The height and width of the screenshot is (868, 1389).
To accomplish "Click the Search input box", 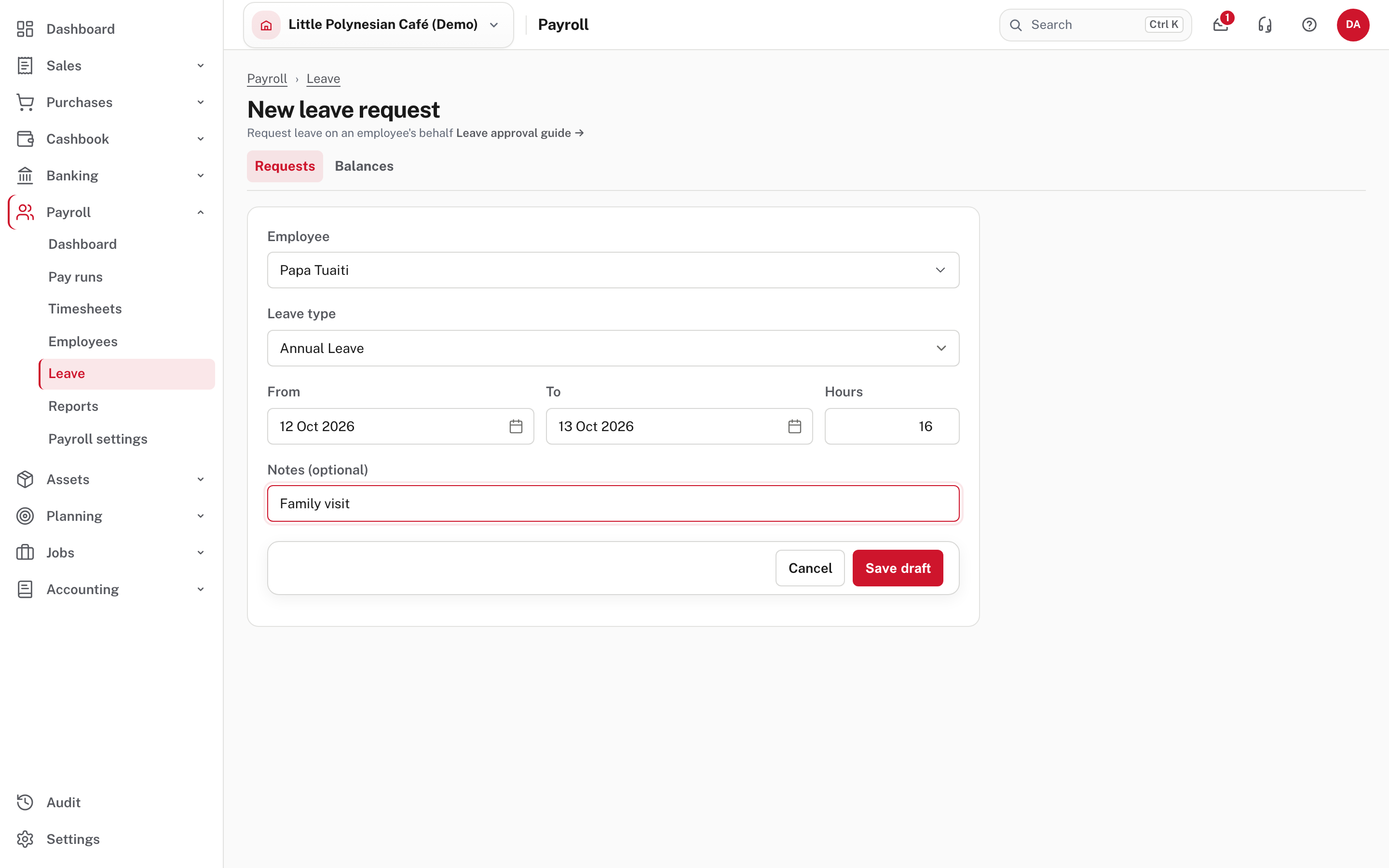I will pos(1095,25).
